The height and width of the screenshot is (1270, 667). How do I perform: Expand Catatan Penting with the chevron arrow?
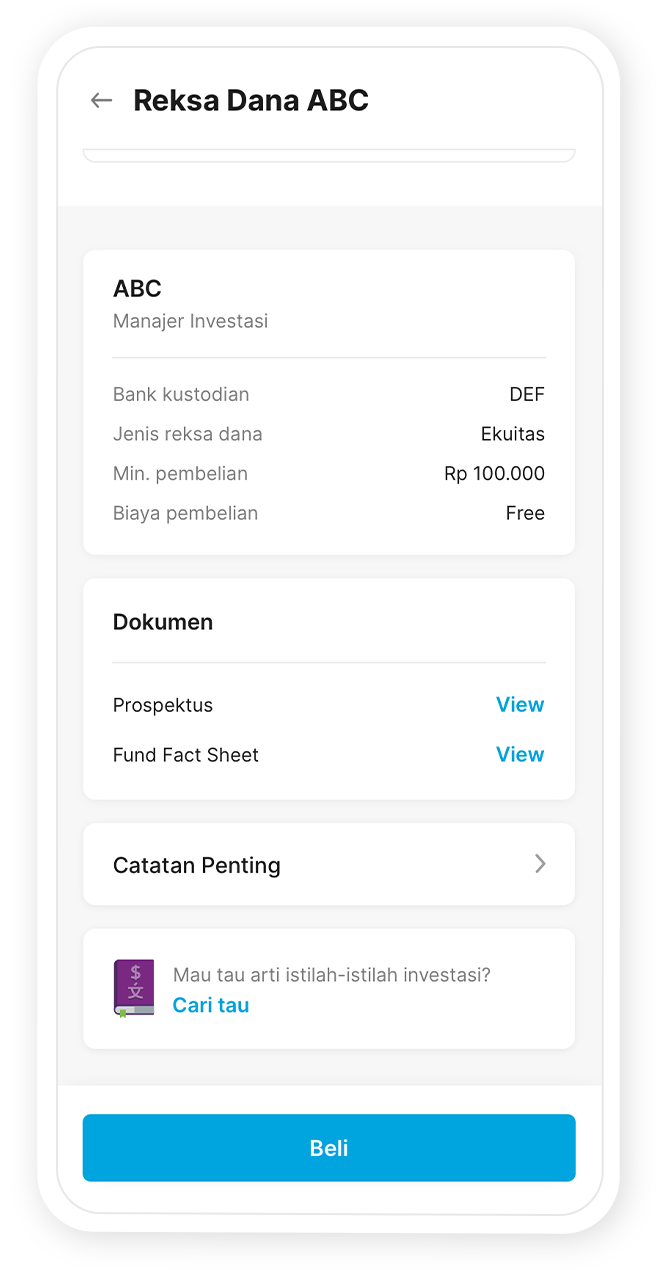click(540, 864)
